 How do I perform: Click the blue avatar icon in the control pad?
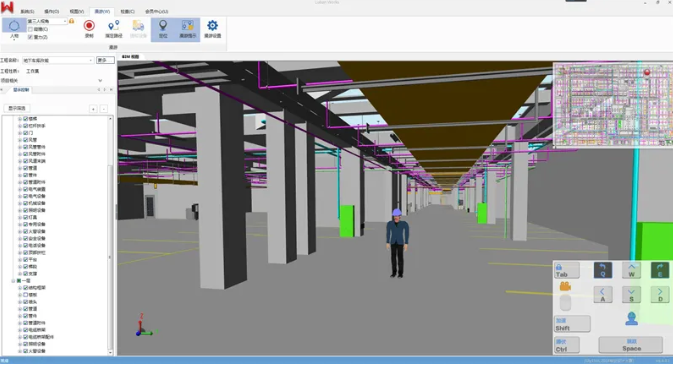pos(631,319)
